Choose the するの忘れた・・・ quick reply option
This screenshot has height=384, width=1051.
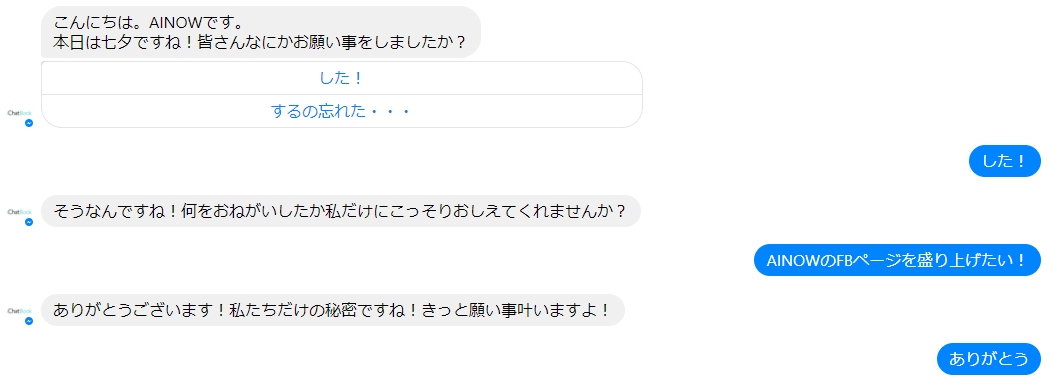coord(342,111)
